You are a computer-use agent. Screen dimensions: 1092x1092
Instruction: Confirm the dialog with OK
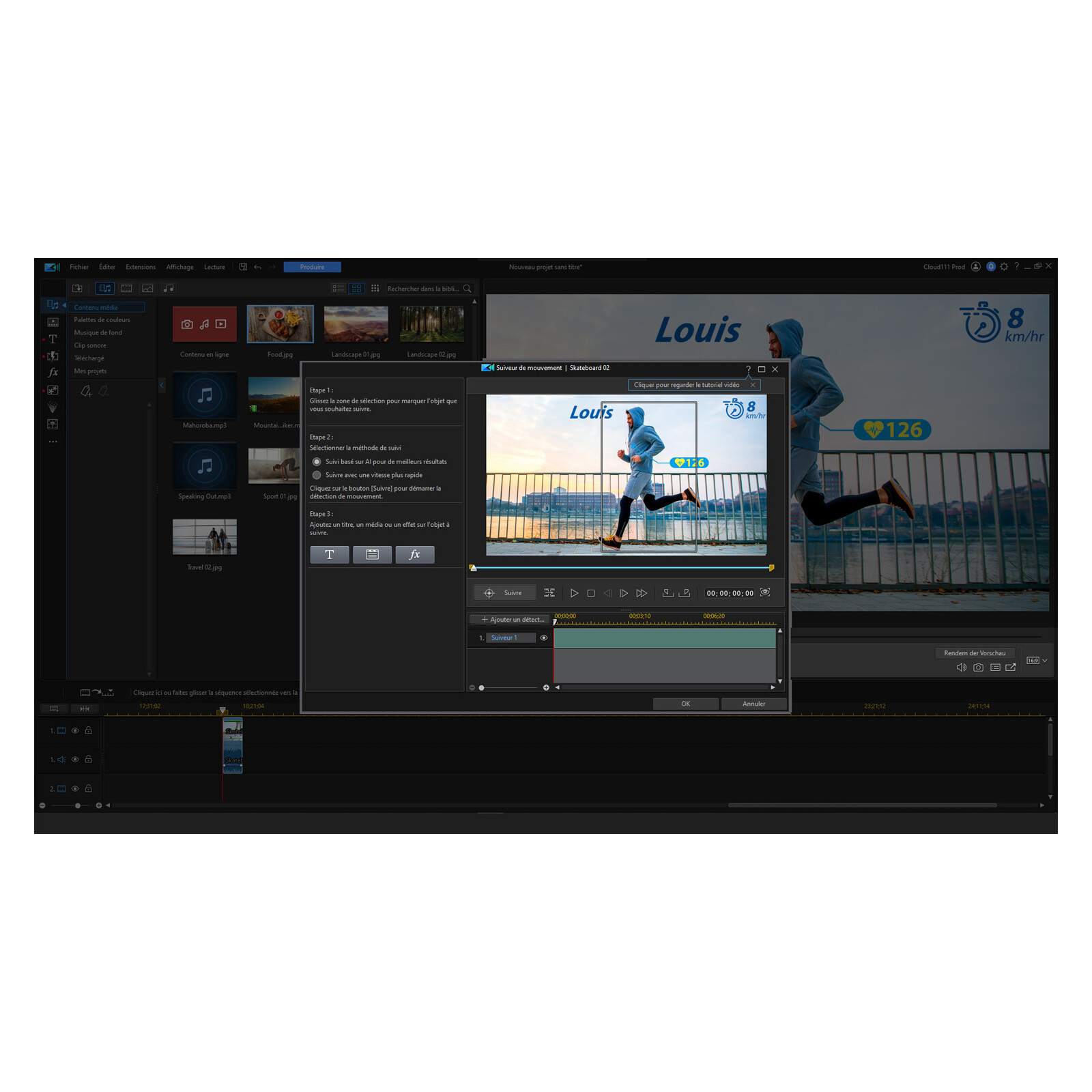685,704
